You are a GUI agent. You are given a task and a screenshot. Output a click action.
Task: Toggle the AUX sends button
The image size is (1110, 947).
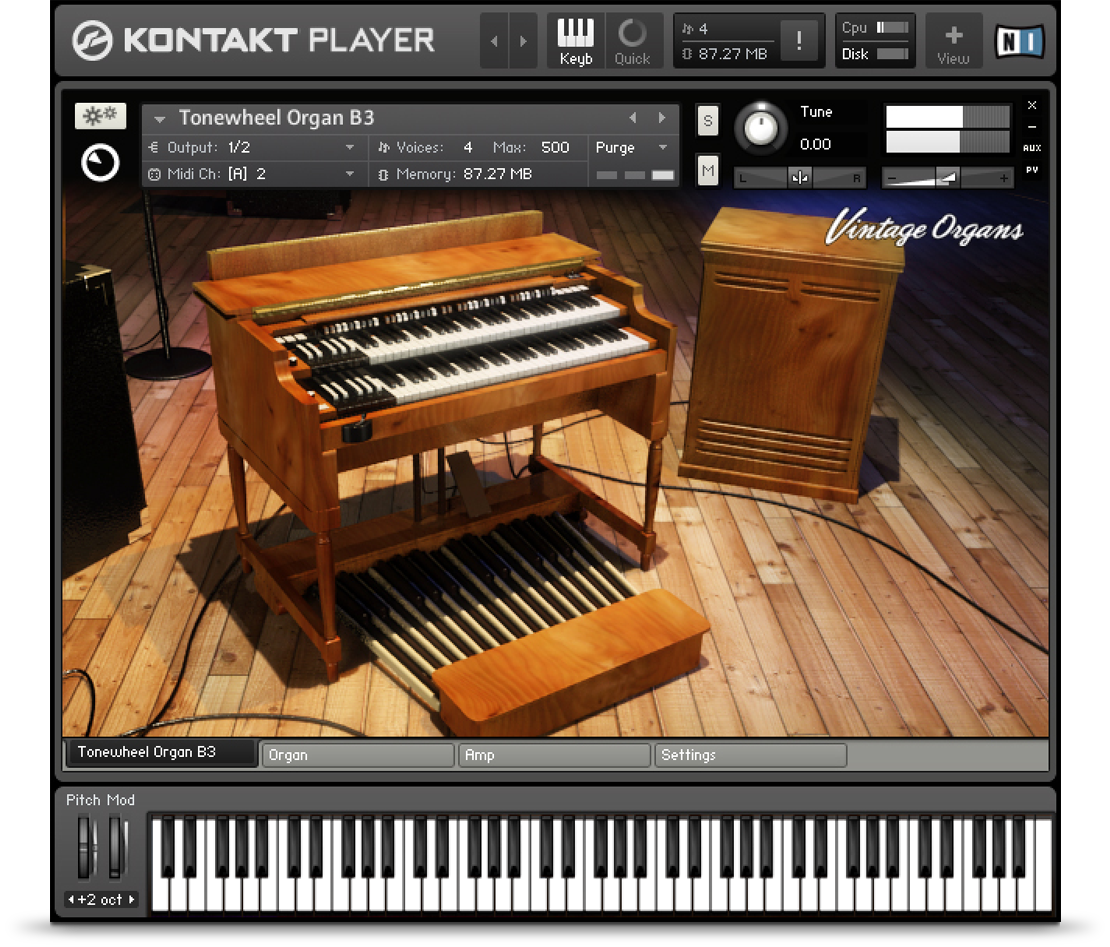tap(1032, 148)
